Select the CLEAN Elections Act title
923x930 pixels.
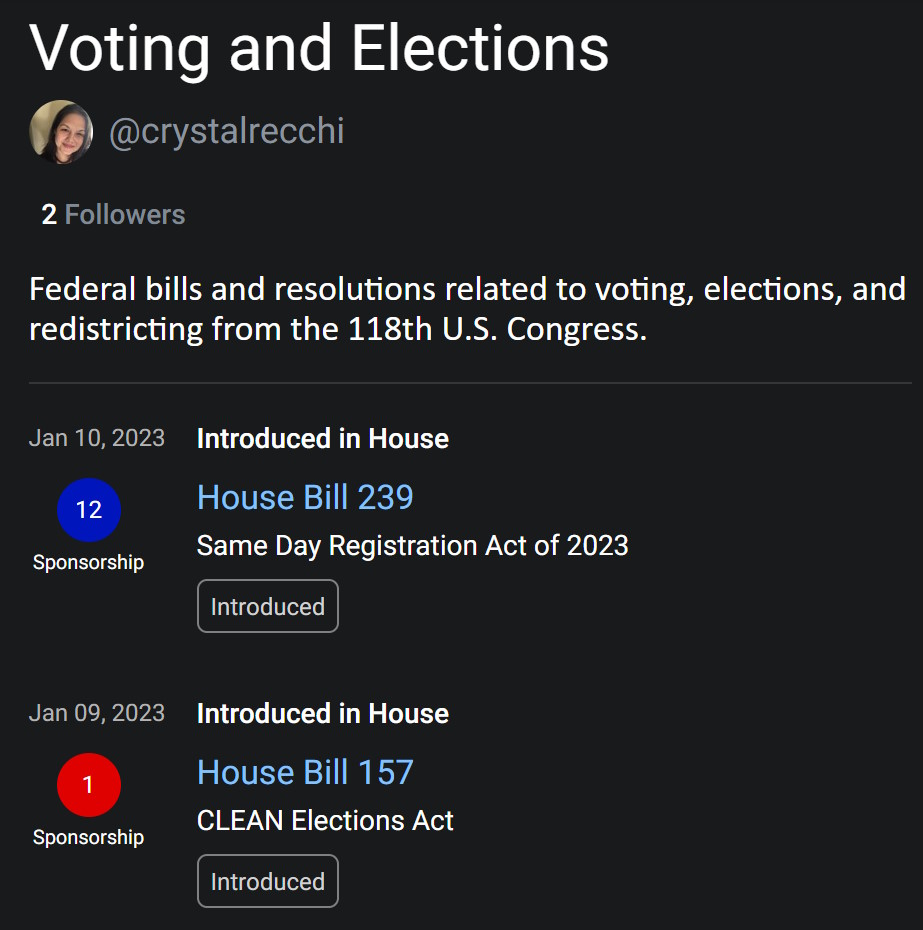point(325,821)
